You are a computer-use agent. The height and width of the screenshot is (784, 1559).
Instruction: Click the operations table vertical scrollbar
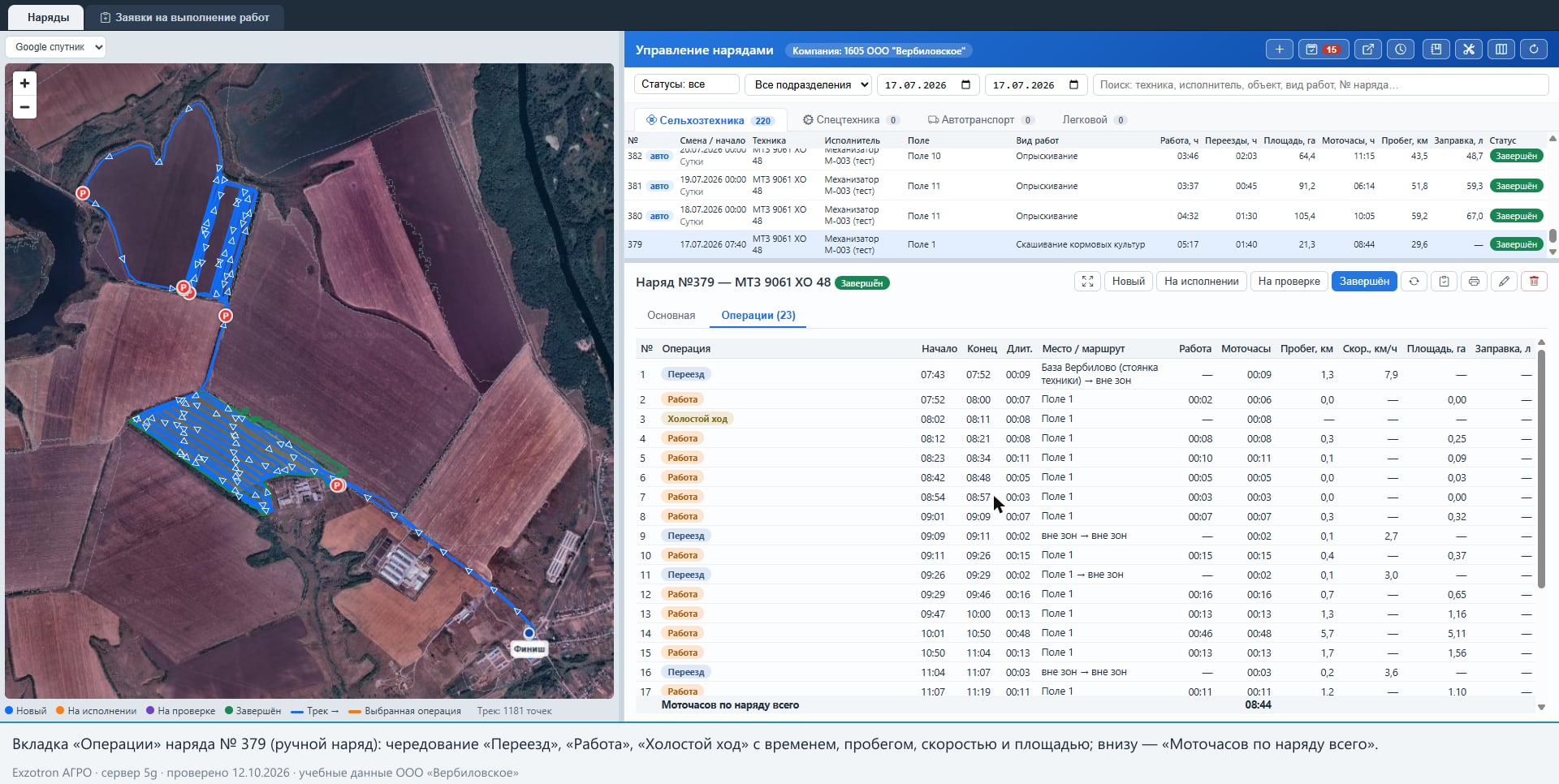click(x=1541, y=467)
